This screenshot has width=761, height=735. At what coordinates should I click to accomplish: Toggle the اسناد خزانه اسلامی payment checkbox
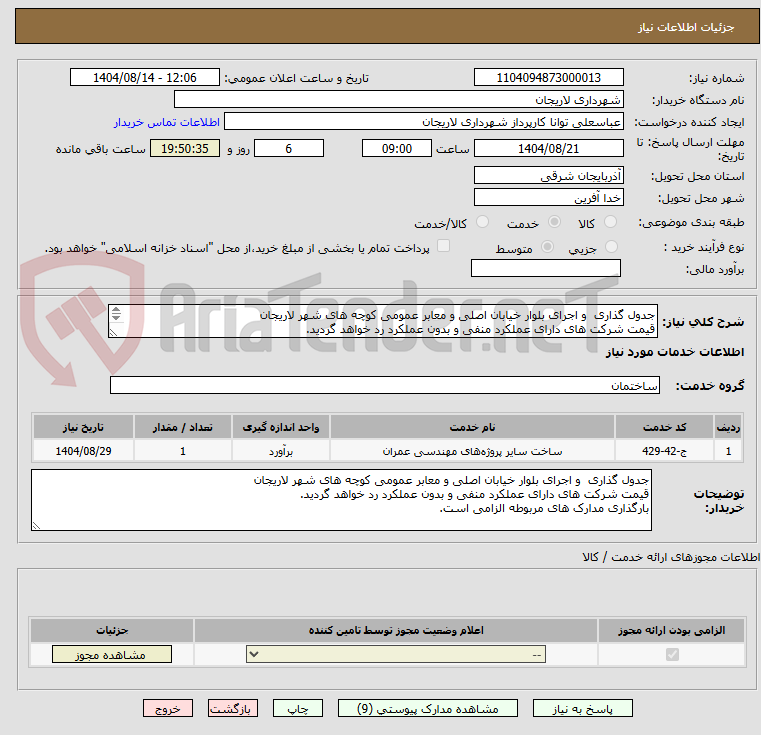443,246
